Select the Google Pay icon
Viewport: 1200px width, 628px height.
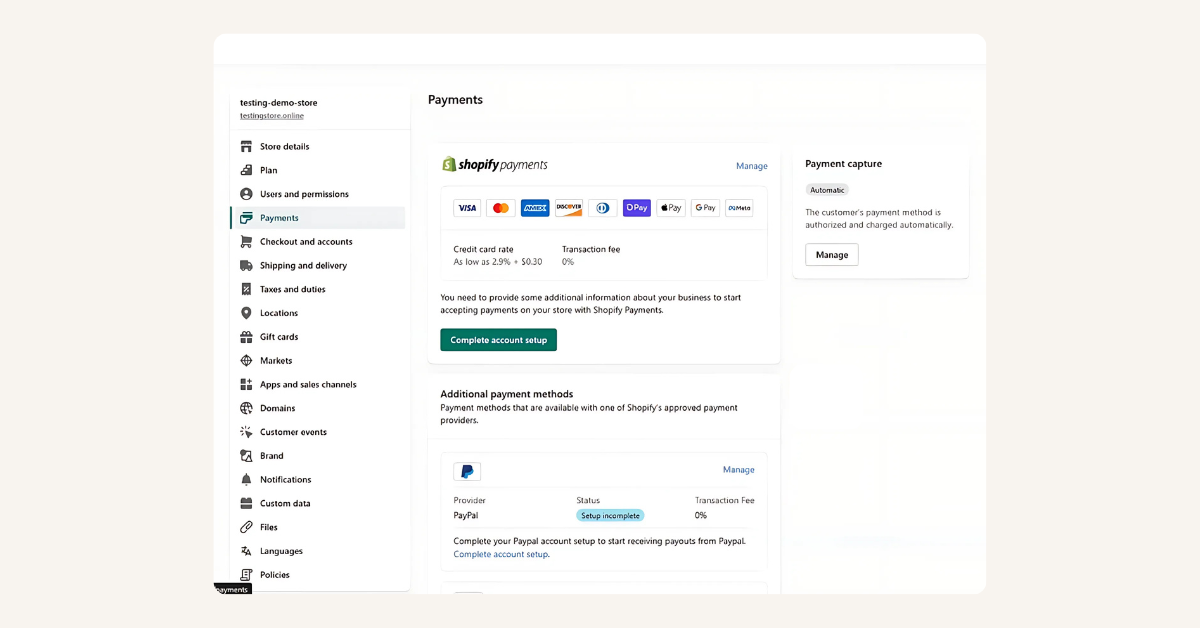[704, 207]
